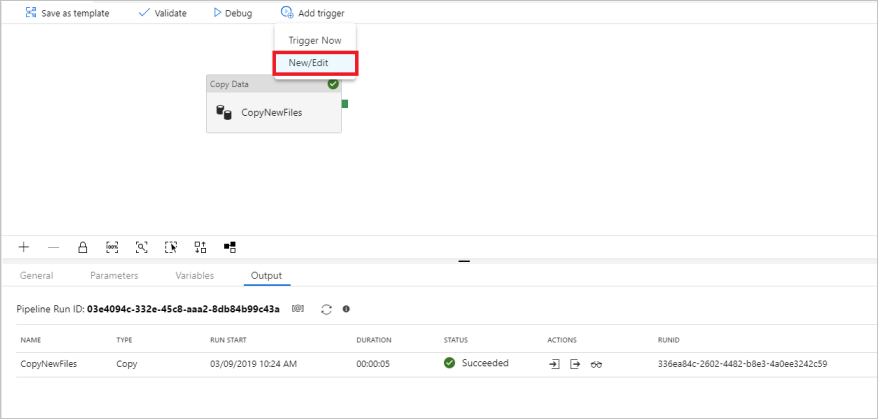Image resolution: width=878 pixels, height=419 pixels.
Task: Copy the pipeline run ID icon
Action: [x=298, y=309]
